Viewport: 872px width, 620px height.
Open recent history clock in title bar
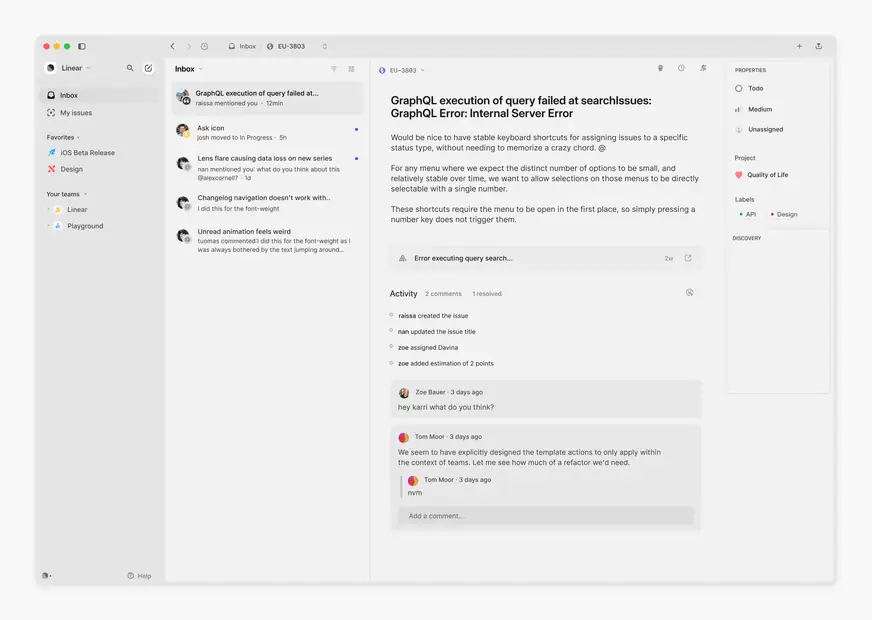tap(205, 46)
